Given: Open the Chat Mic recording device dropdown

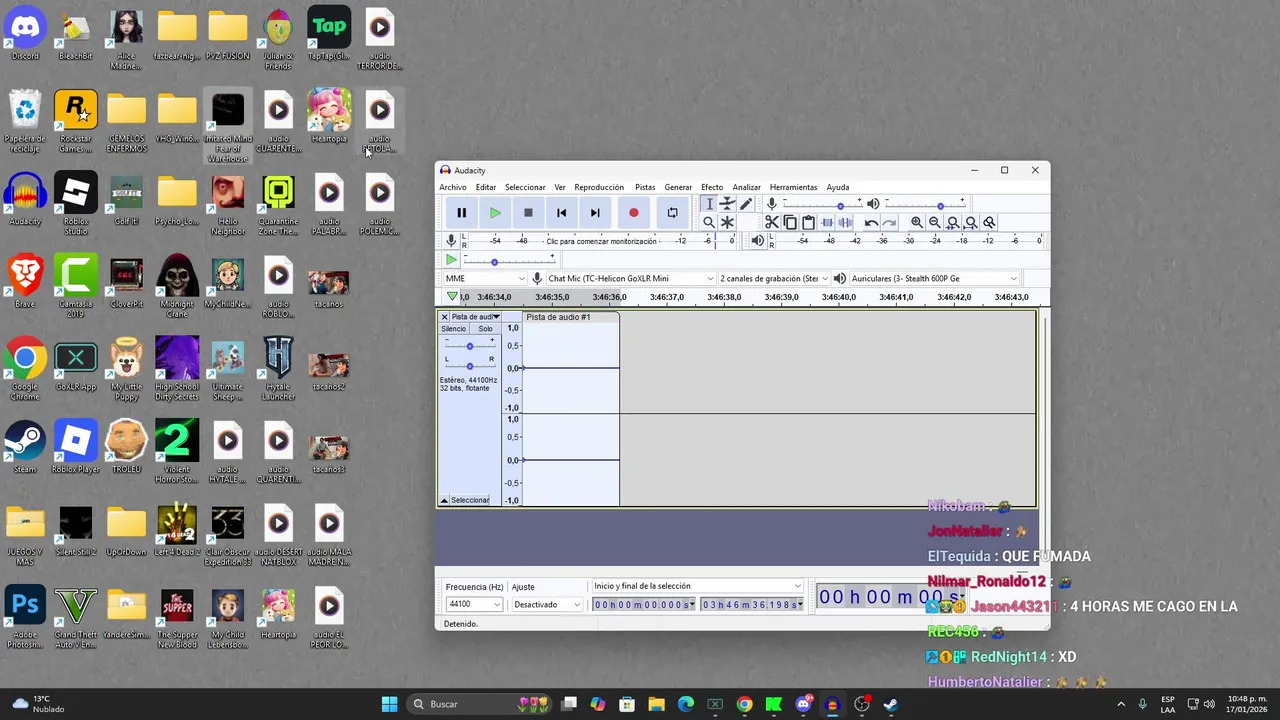Looking at the screenshot, I should coord(630,278).
